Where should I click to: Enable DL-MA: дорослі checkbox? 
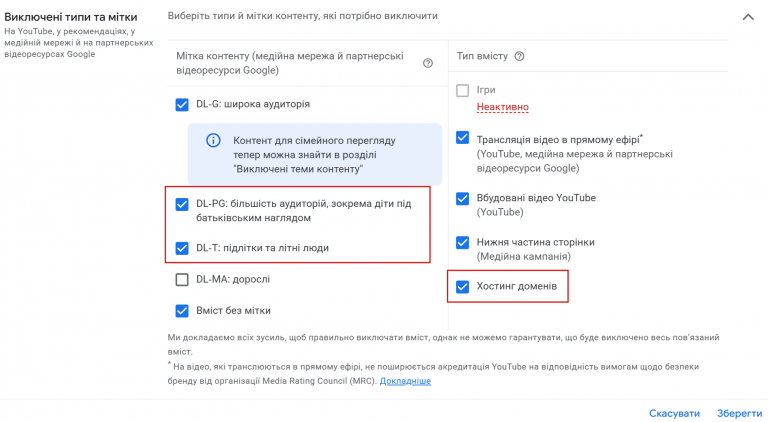[182, 280]
